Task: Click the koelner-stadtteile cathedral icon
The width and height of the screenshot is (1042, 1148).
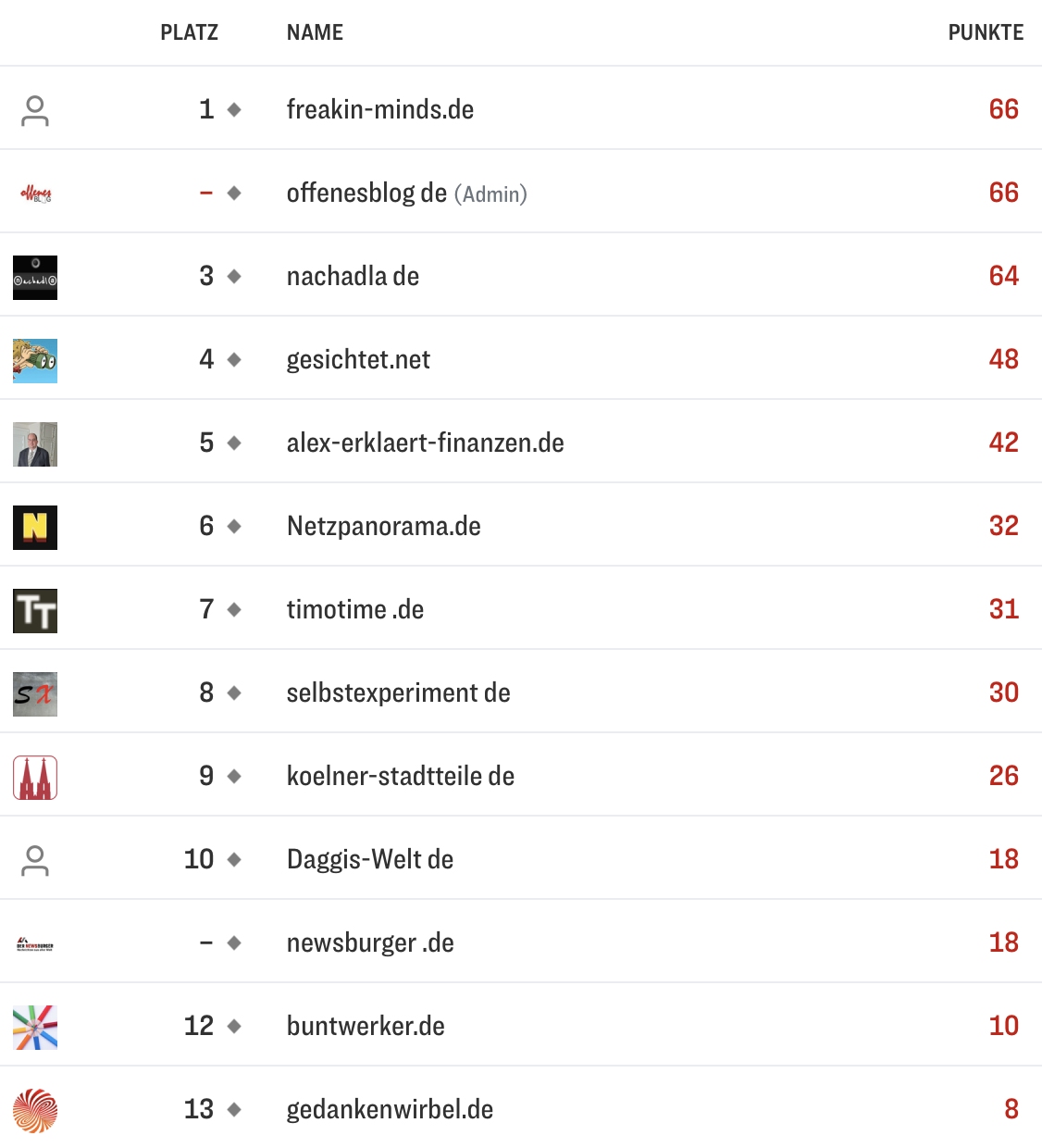Action: click(x=35, y=778)
